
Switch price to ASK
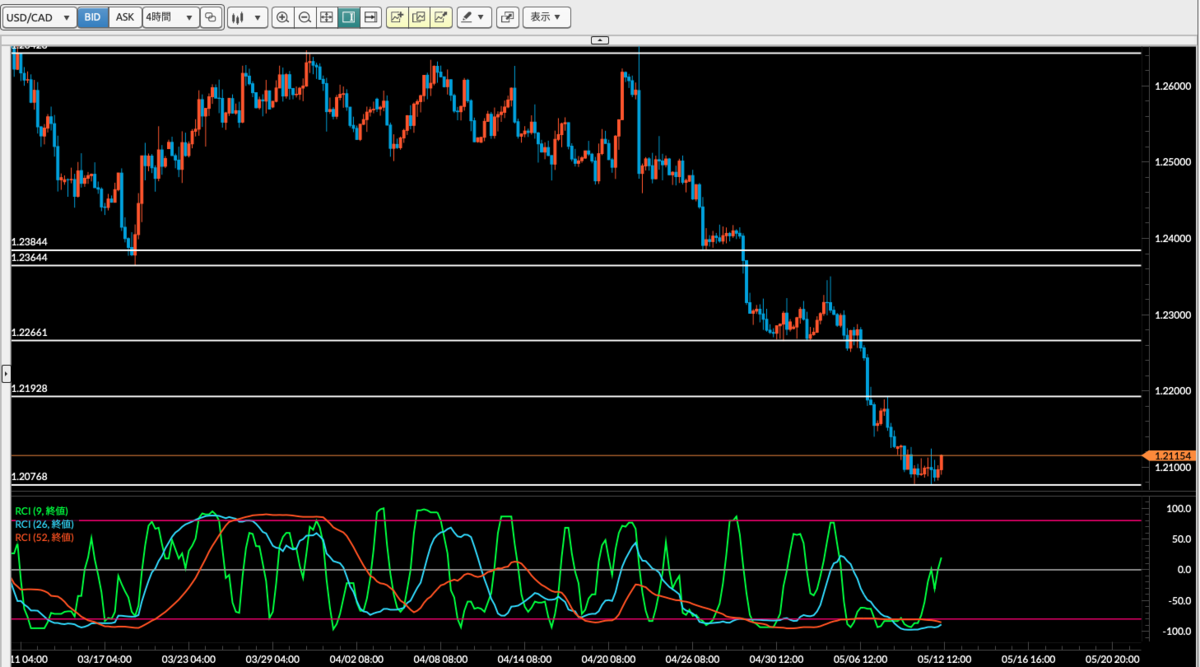coord(124,17)
